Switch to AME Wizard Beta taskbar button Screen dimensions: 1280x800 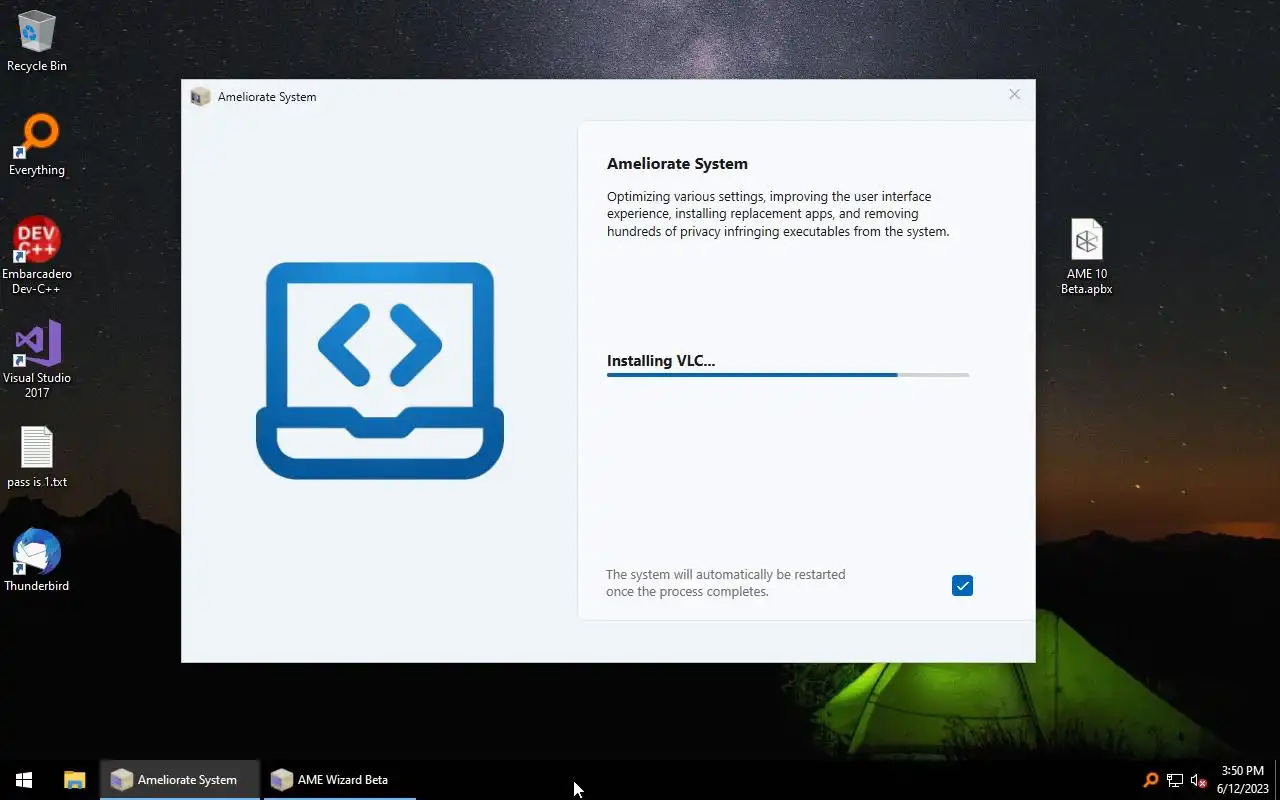click(x=340, y=780)
